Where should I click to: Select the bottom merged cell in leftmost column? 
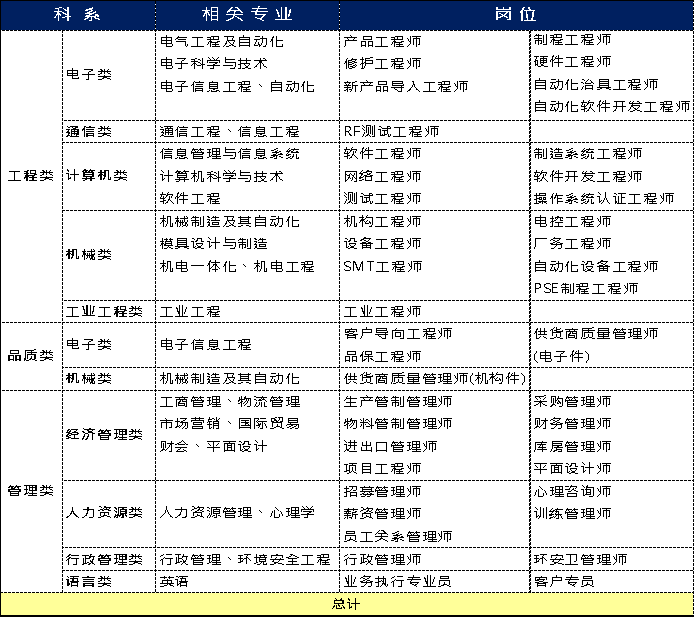[31, 490]
